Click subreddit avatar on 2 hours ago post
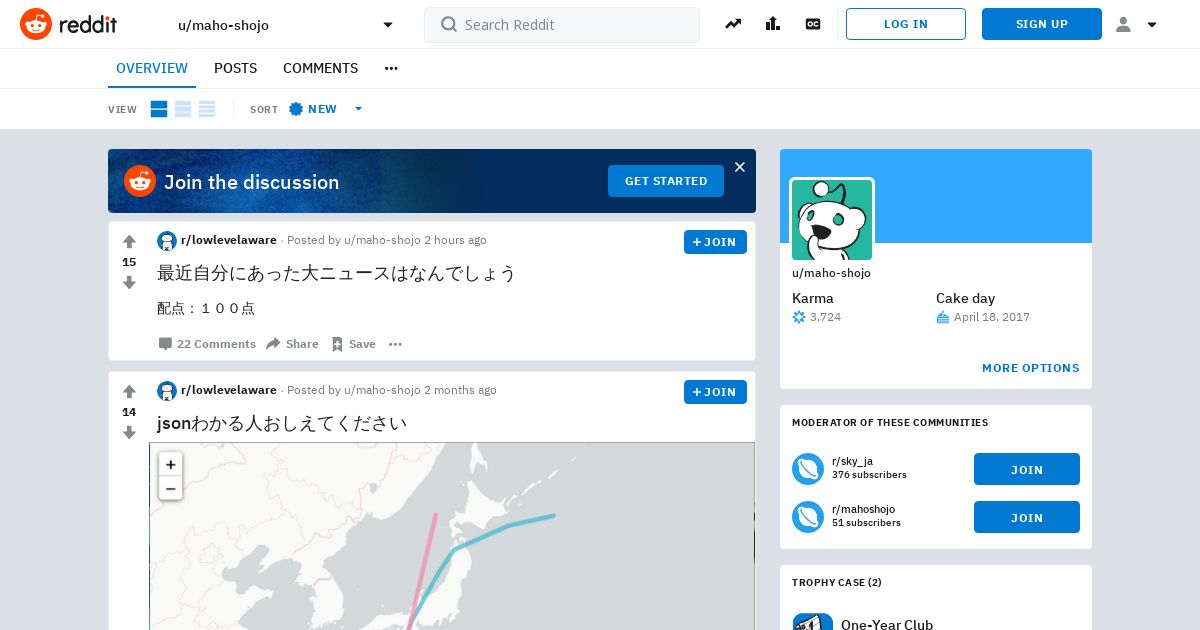This screenshot has width=1200, height=630. tap(167, 241)
